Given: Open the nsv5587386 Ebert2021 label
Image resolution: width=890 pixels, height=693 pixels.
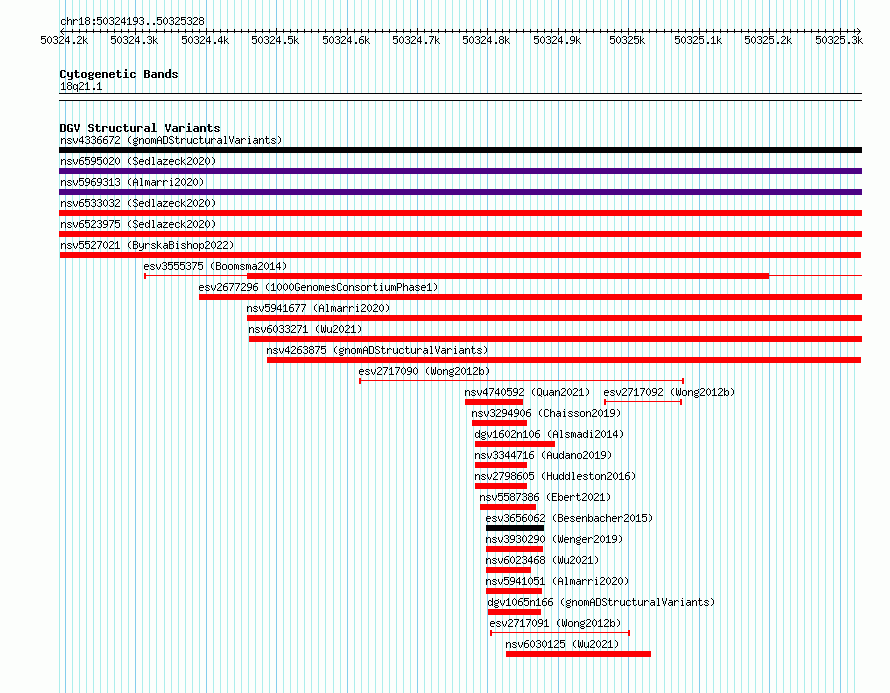Looking at the screenshot, I should [545, 497].
